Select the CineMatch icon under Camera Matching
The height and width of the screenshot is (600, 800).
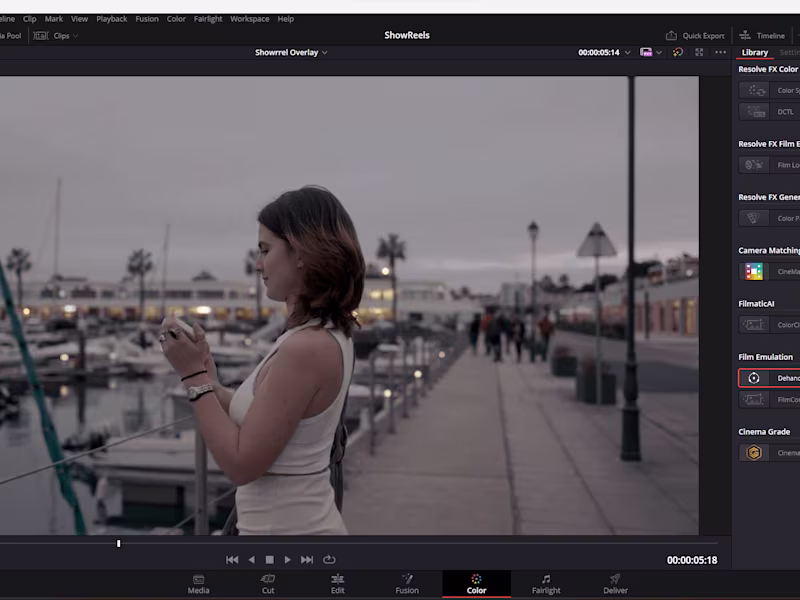753,271
